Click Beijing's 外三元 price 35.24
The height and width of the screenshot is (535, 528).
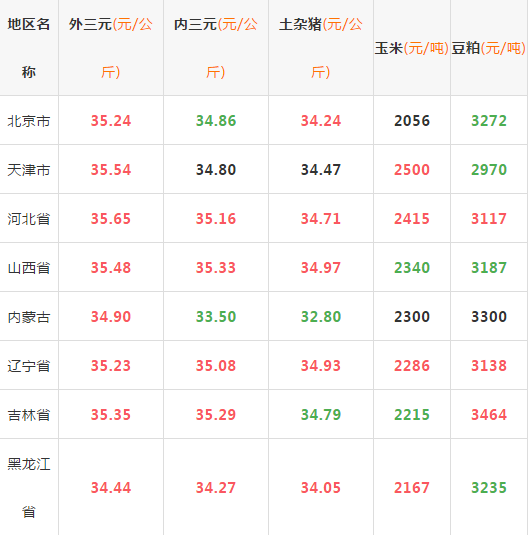click(x=111, y=121)
